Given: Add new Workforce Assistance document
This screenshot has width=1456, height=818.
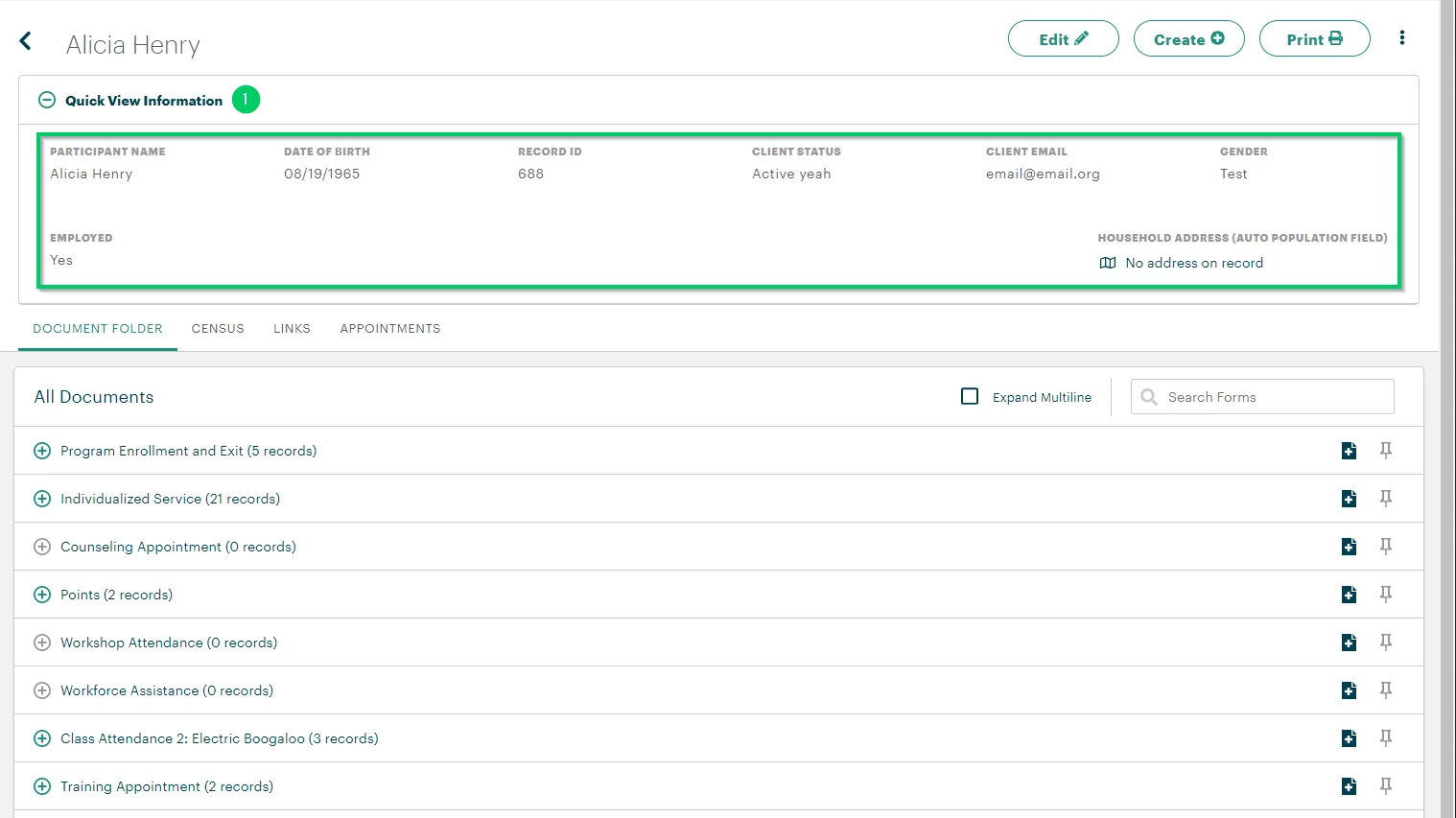Looking at the screenshot, I should pyautogui.click(x=1349, y=690).
